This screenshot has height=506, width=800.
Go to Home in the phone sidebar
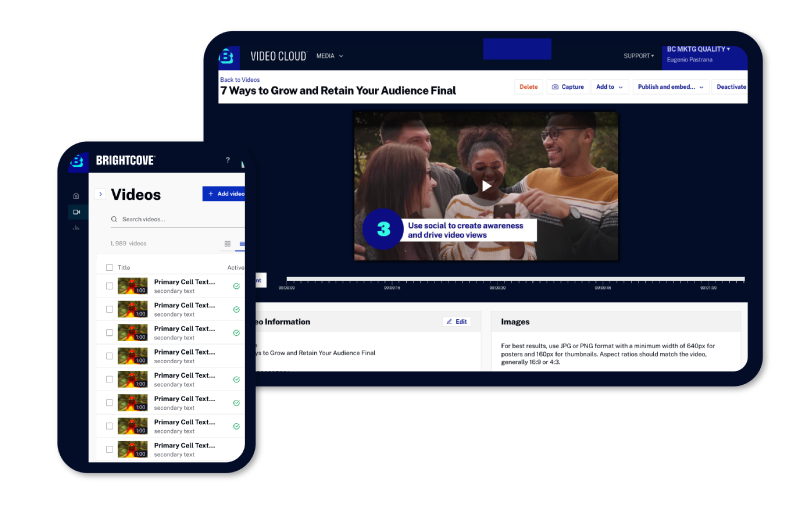76,196
